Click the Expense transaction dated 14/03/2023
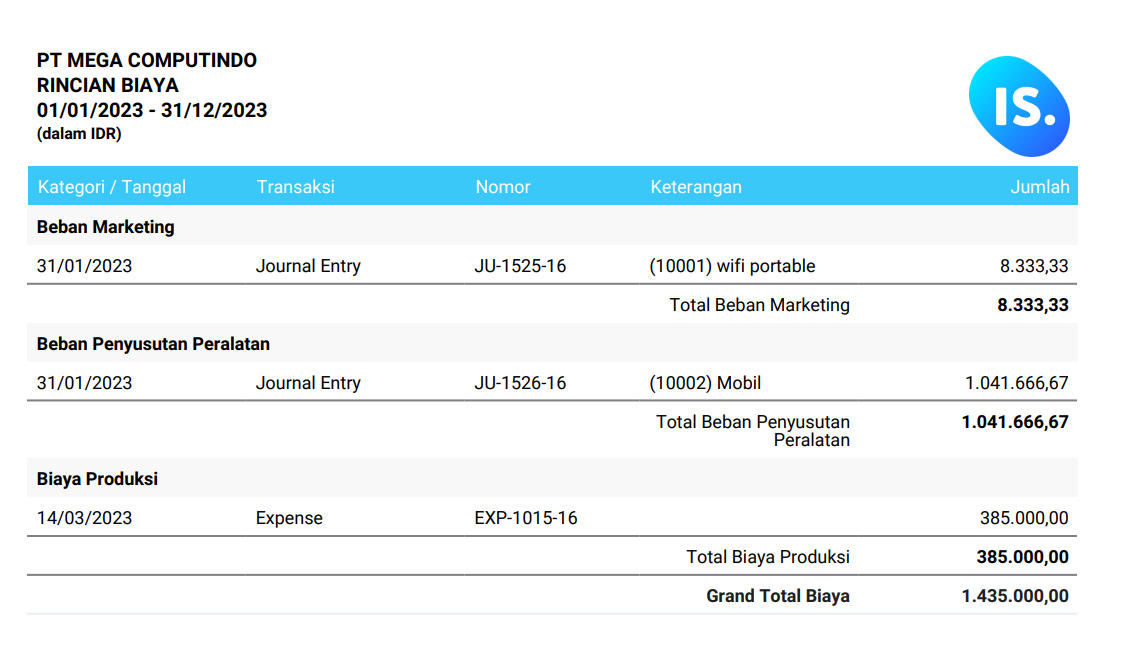The image size is (1127, 666). click(x=289, y=518)
